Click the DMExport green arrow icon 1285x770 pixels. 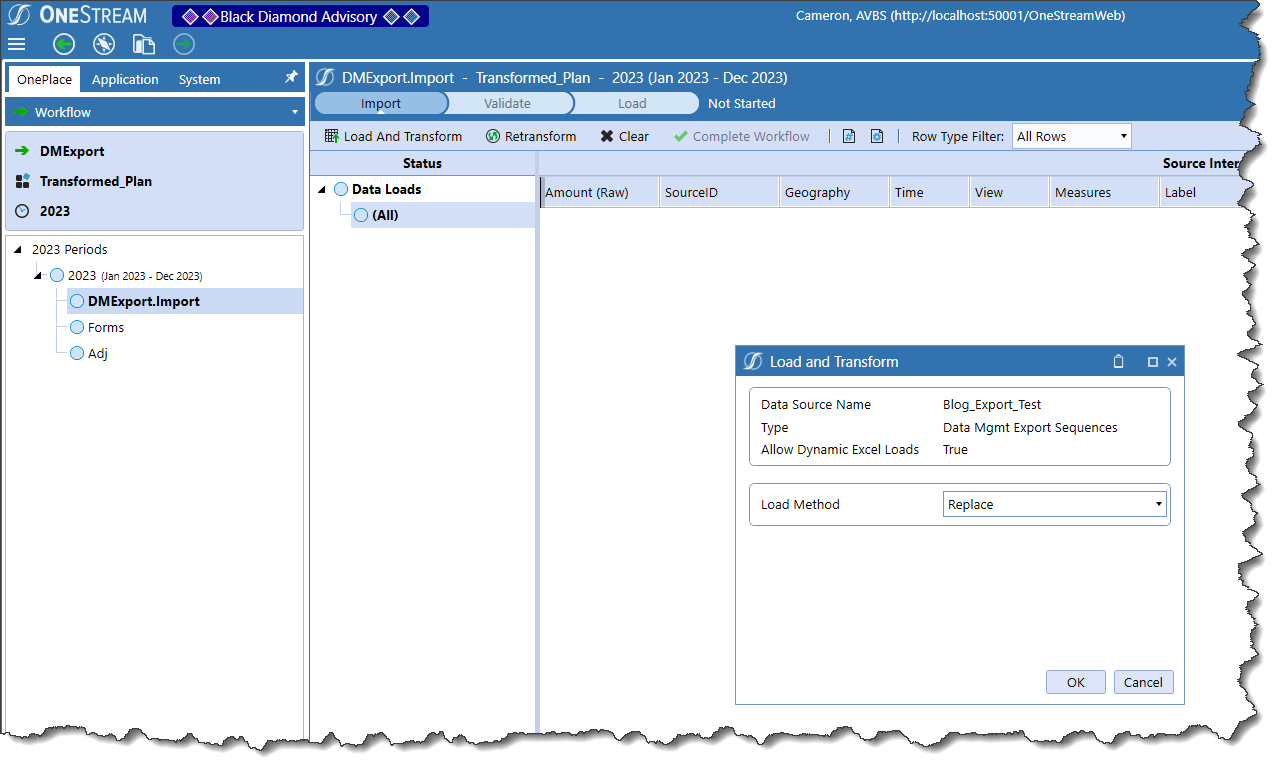click(22, 151)
